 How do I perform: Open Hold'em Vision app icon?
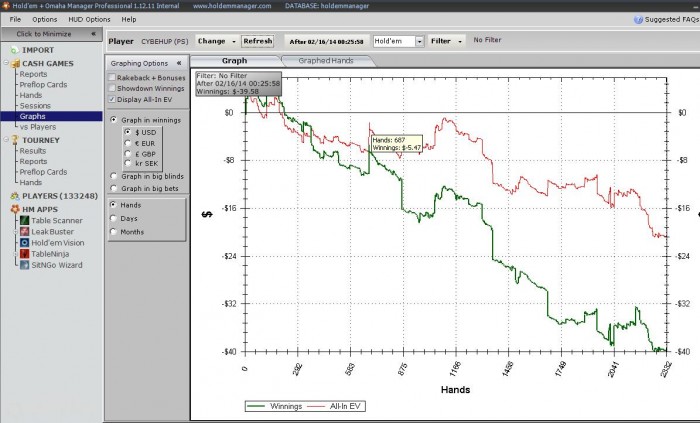pos(25,243)
